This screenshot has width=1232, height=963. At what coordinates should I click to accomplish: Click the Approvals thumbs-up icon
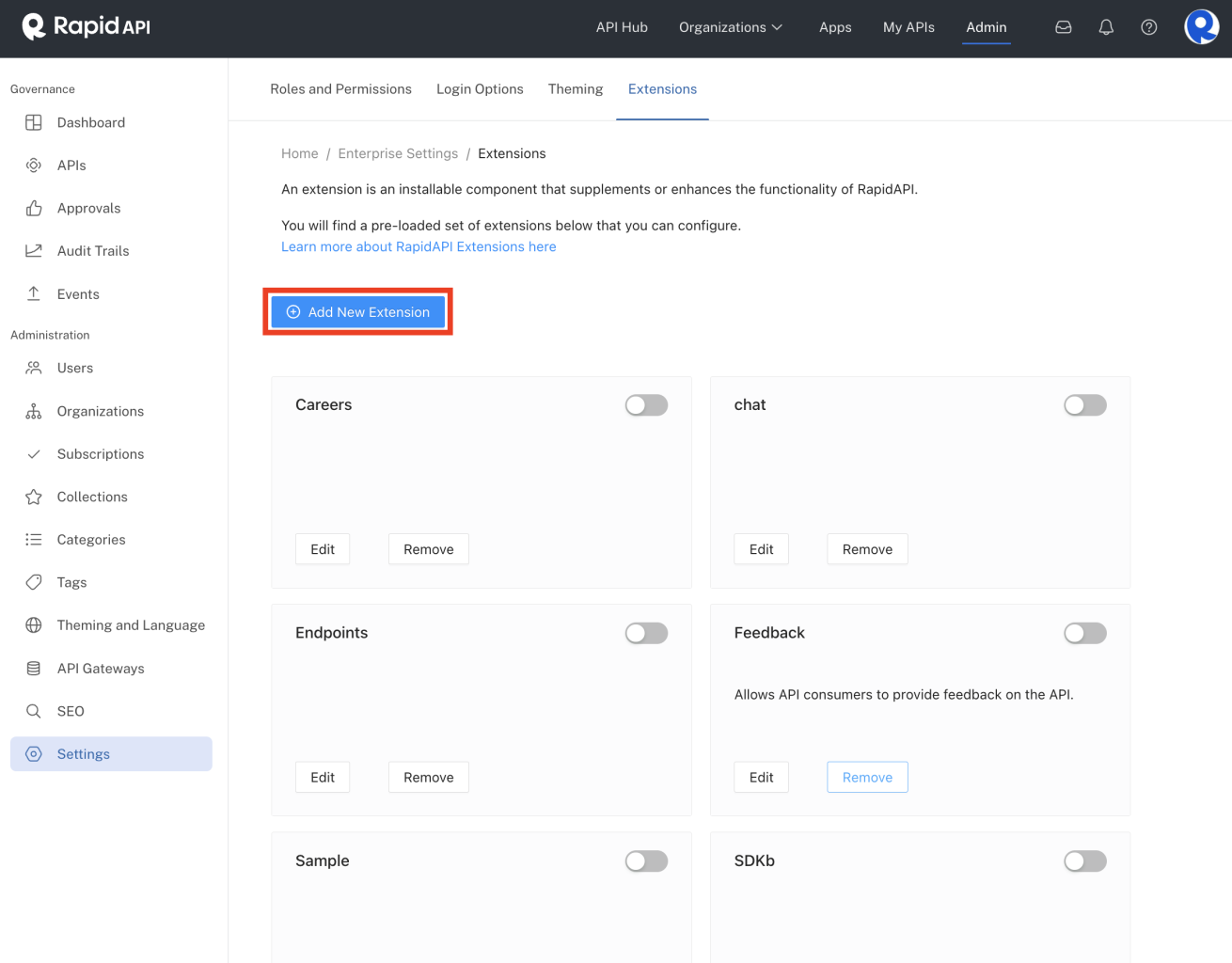point(34,208)
